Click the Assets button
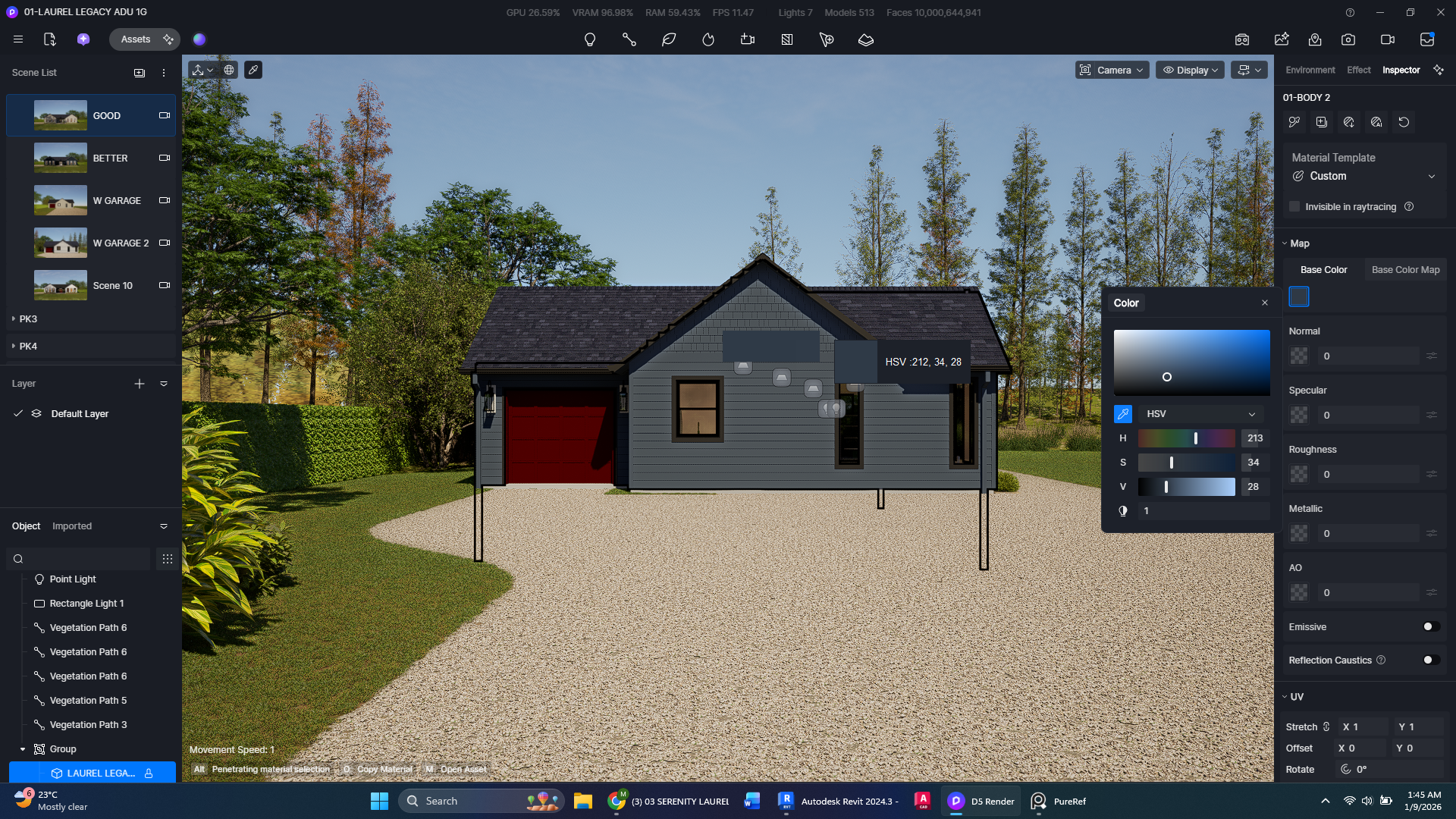Viewport: 1456px width, 819px height. click(x=136, y=39)
